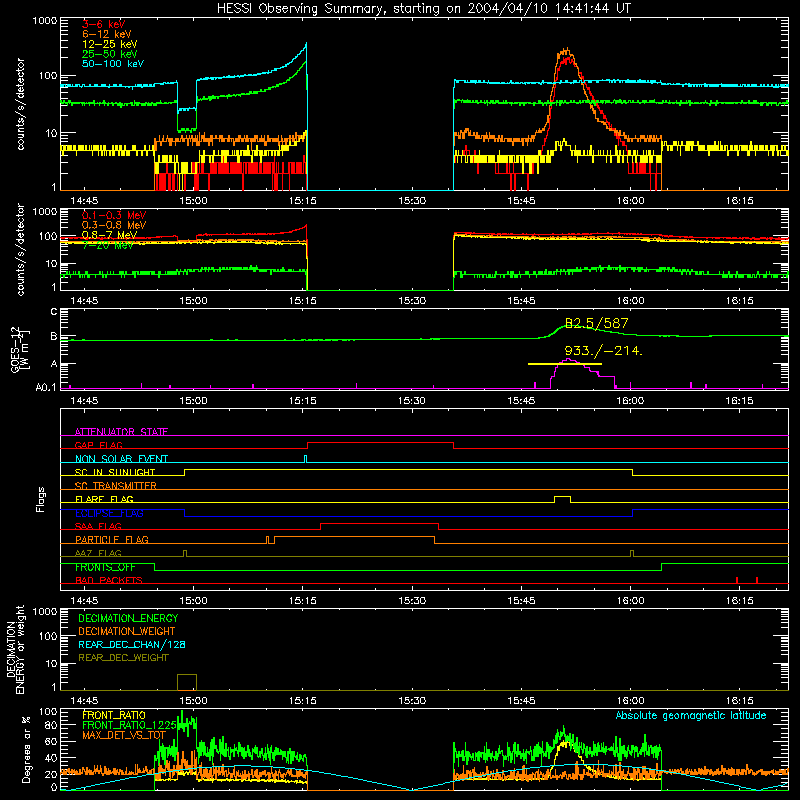
Task: Select the 25-50 keV legend label
Action: [110, 54]
